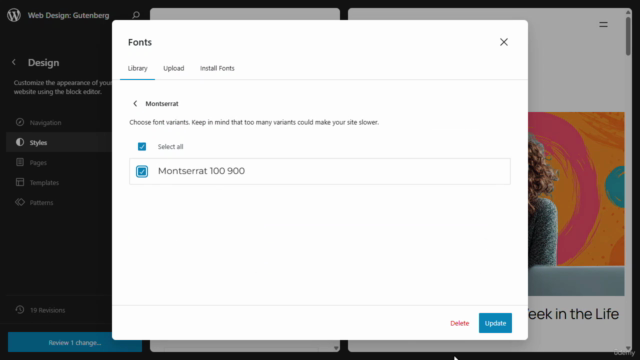Switch to the Upload tab

pyautogui.click(x=173, y=68)
